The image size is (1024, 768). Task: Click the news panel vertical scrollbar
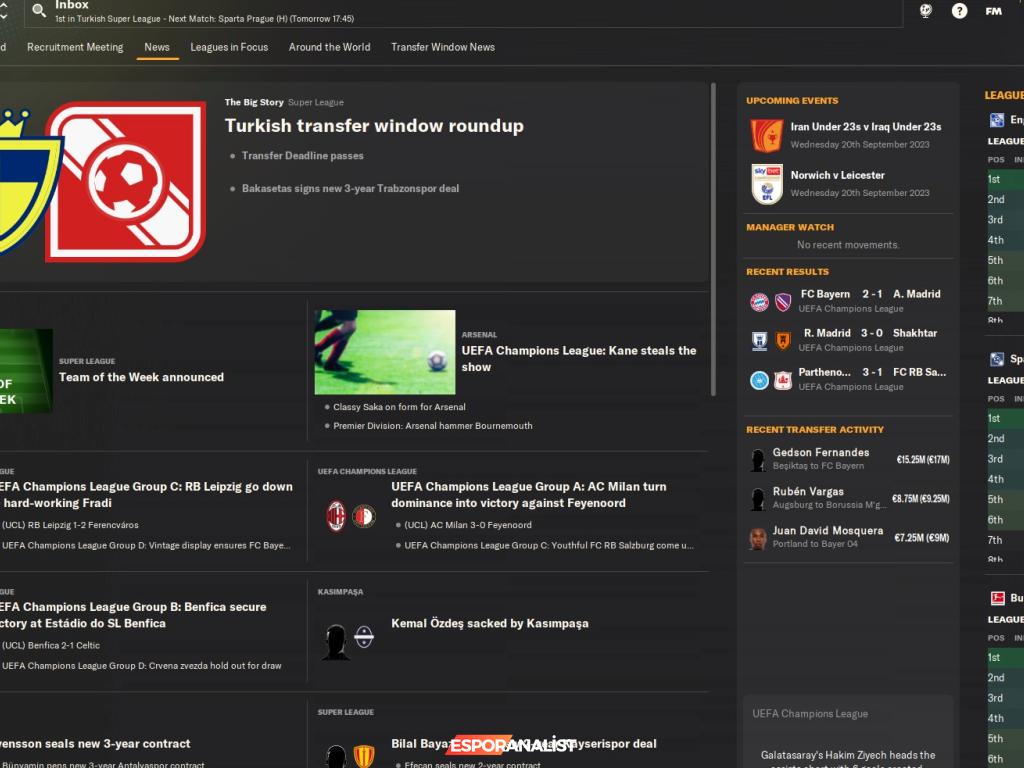click(713, 240)
